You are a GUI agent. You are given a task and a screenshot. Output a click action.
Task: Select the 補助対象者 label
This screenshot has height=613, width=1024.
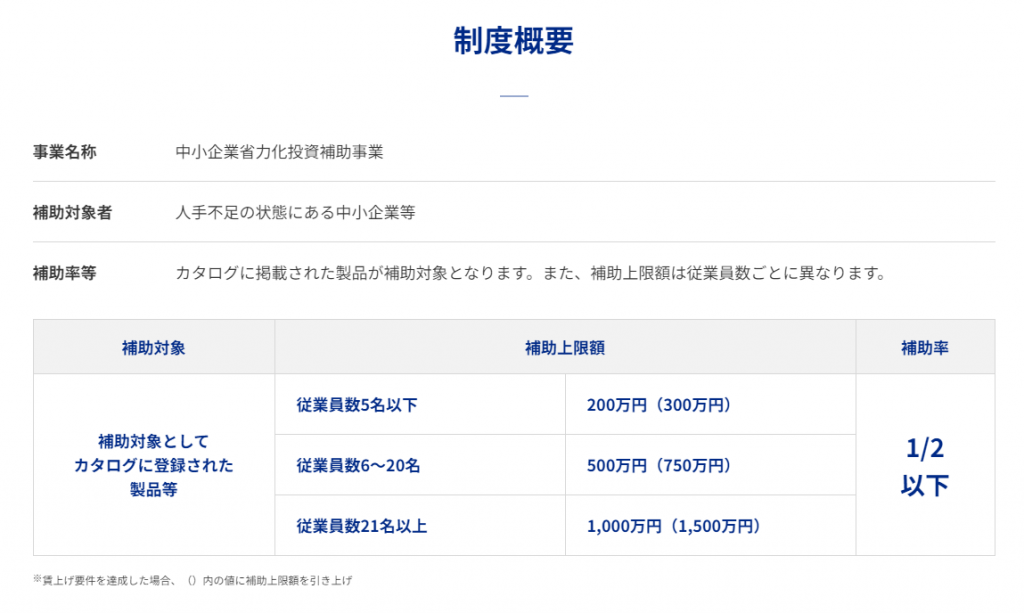(72, 213)
